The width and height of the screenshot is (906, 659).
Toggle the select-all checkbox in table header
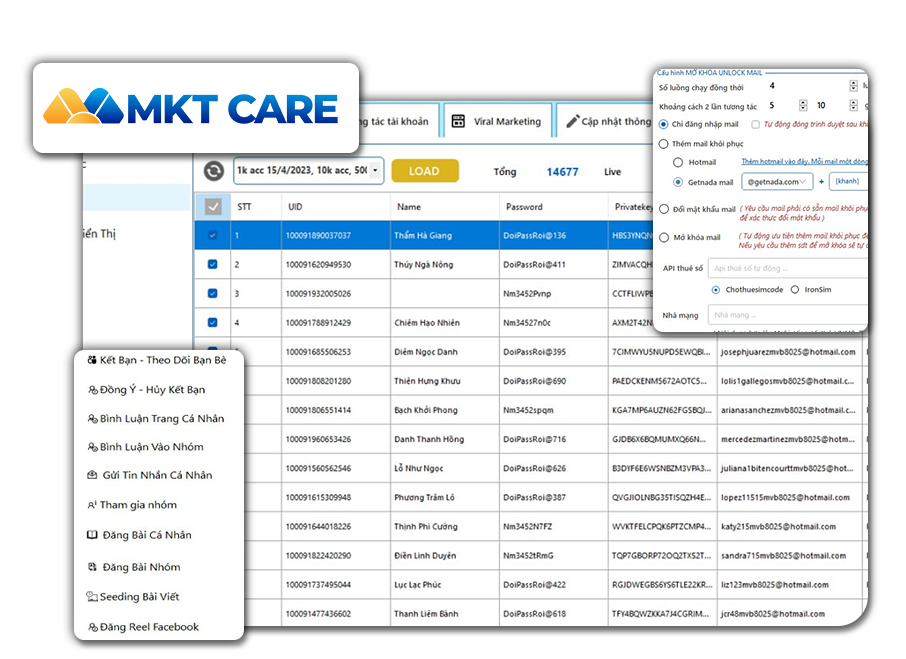click(x=213, y=207)
